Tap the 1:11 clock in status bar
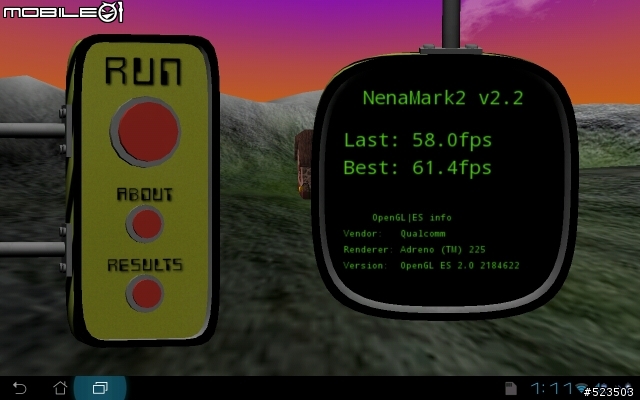The height and width of the screenshot is (400, 640). [551, 388]
